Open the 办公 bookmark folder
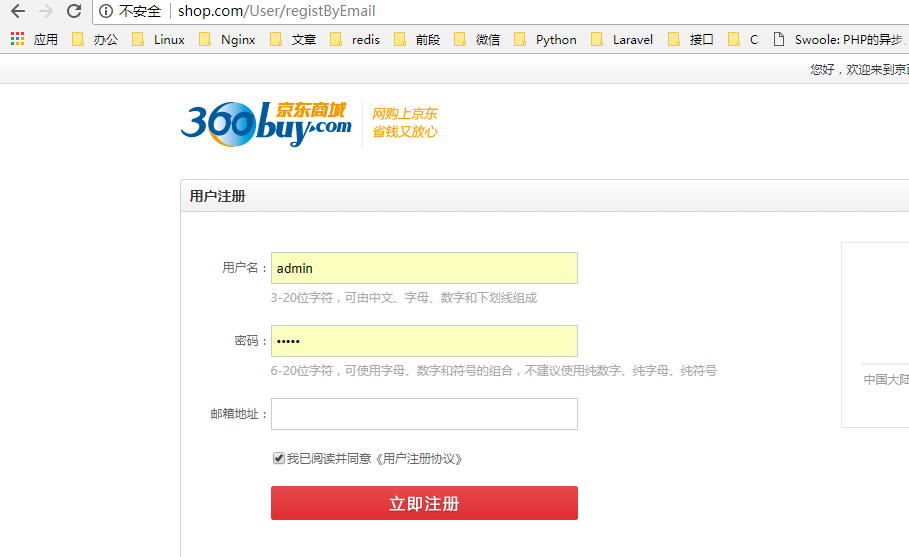 pyautogui.click(x=96, y=40)
